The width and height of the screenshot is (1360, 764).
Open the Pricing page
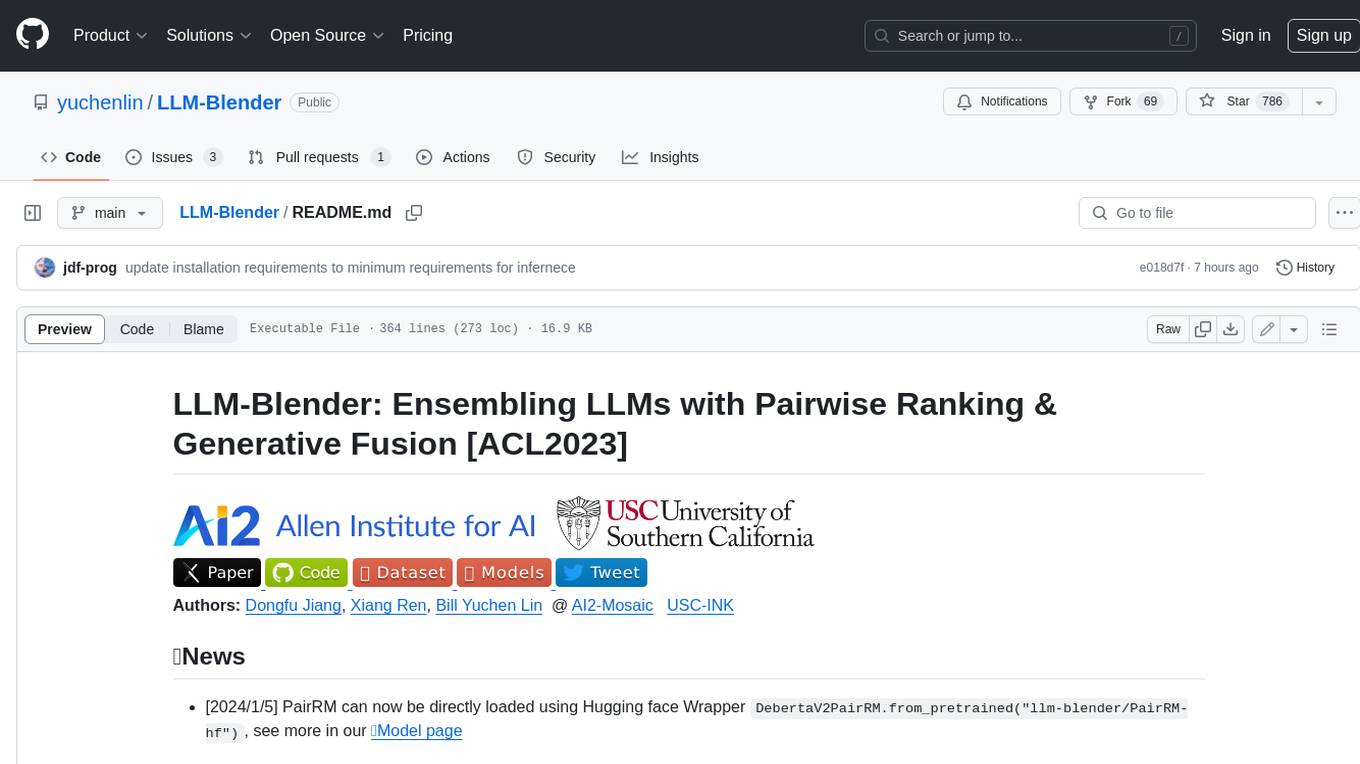point(427,35)
